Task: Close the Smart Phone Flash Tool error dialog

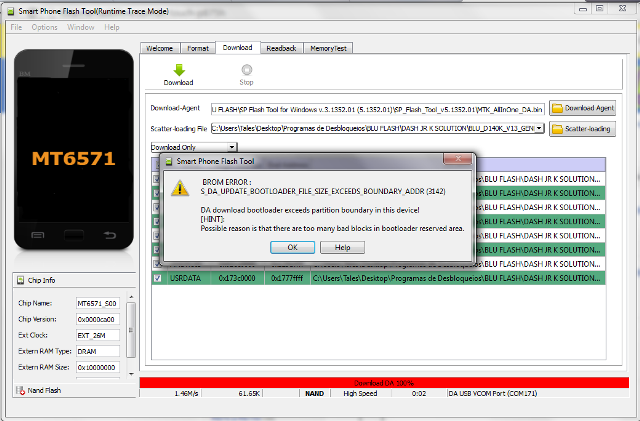Action: (x=458, y=159)
